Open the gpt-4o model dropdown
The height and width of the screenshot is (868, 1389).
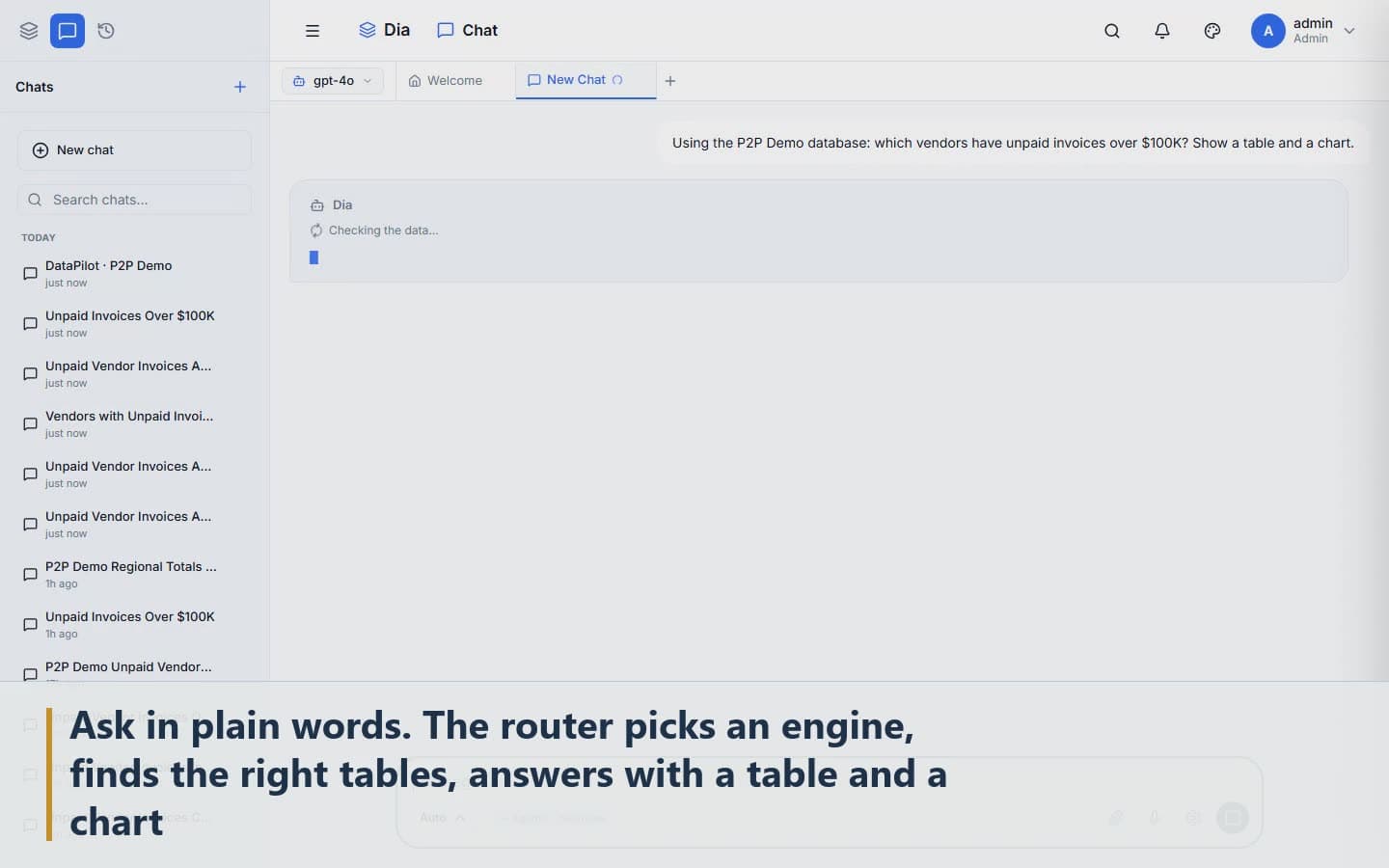333,81
